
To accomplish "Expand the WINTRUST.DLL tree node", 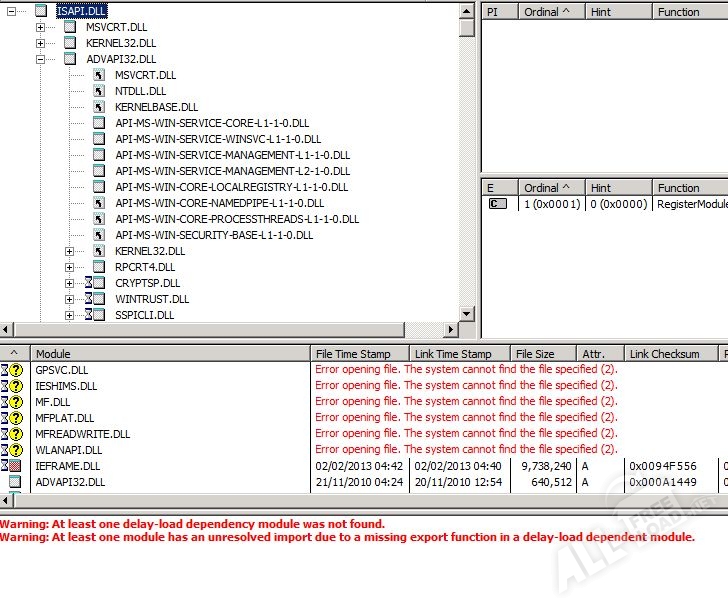I will 69,299.
